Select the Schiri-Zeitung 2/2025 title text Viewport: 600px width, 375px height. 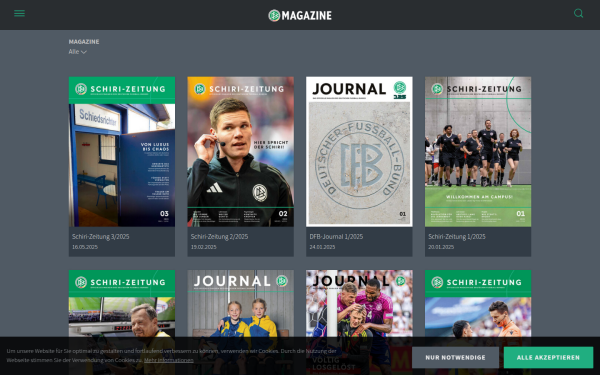(219, 236)
